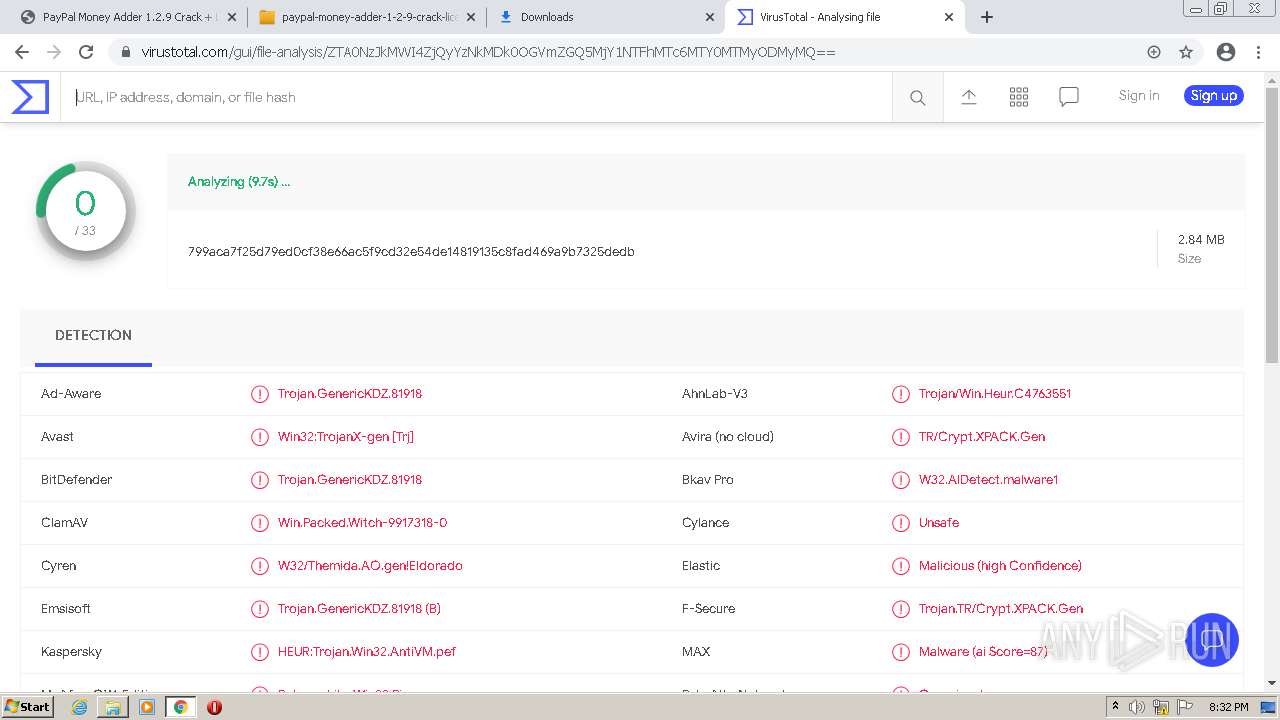Select the VirusTotal Analysing file tab

point(845,17)
